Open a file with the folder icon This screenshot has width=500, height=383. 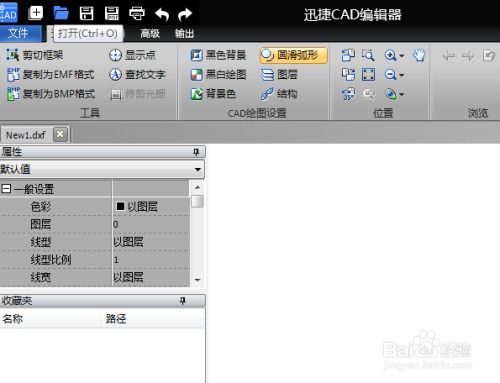click(61, 13)
